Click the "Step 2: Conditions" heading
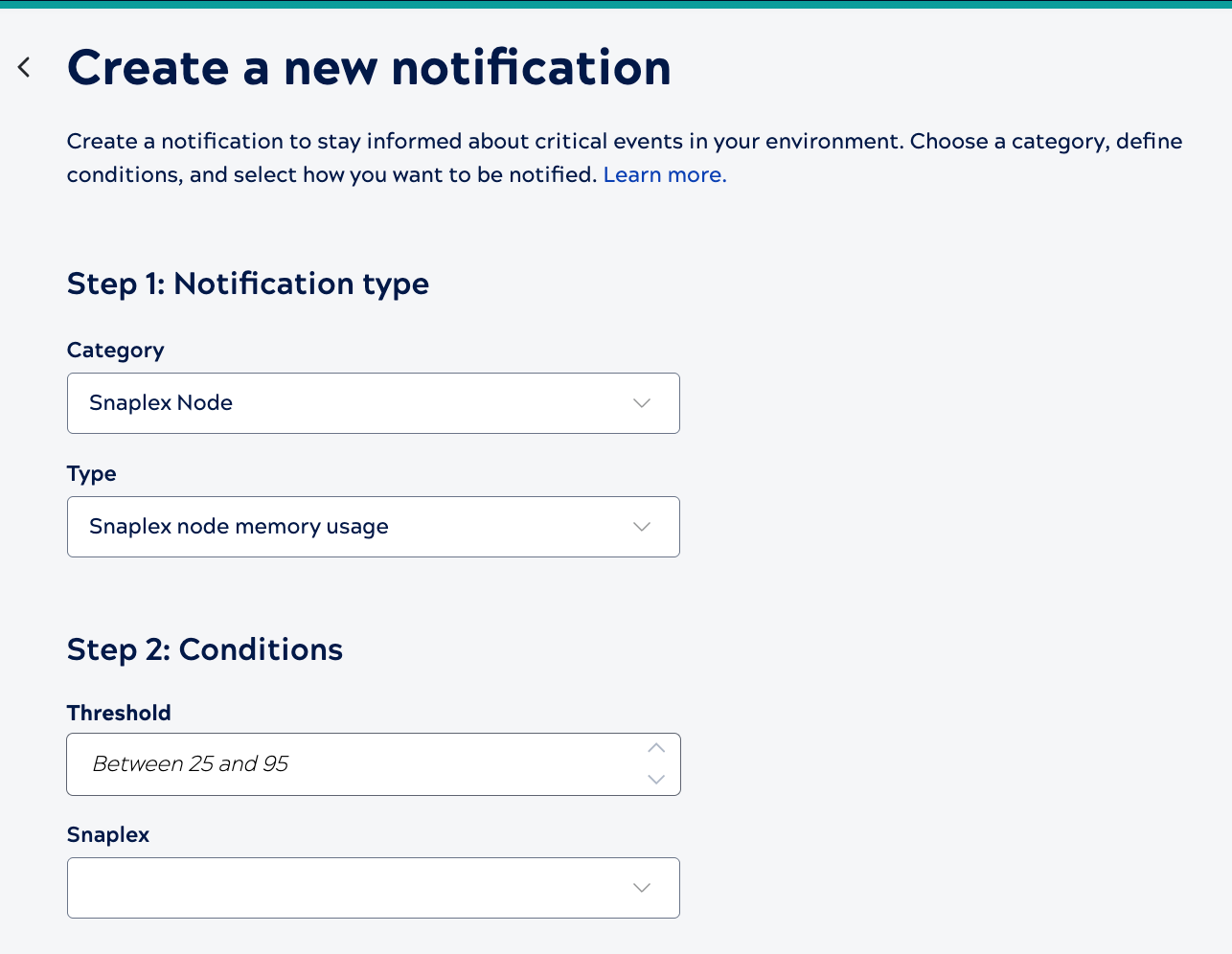The width and height of the screenshot is (1232, 954). point(205,650)
